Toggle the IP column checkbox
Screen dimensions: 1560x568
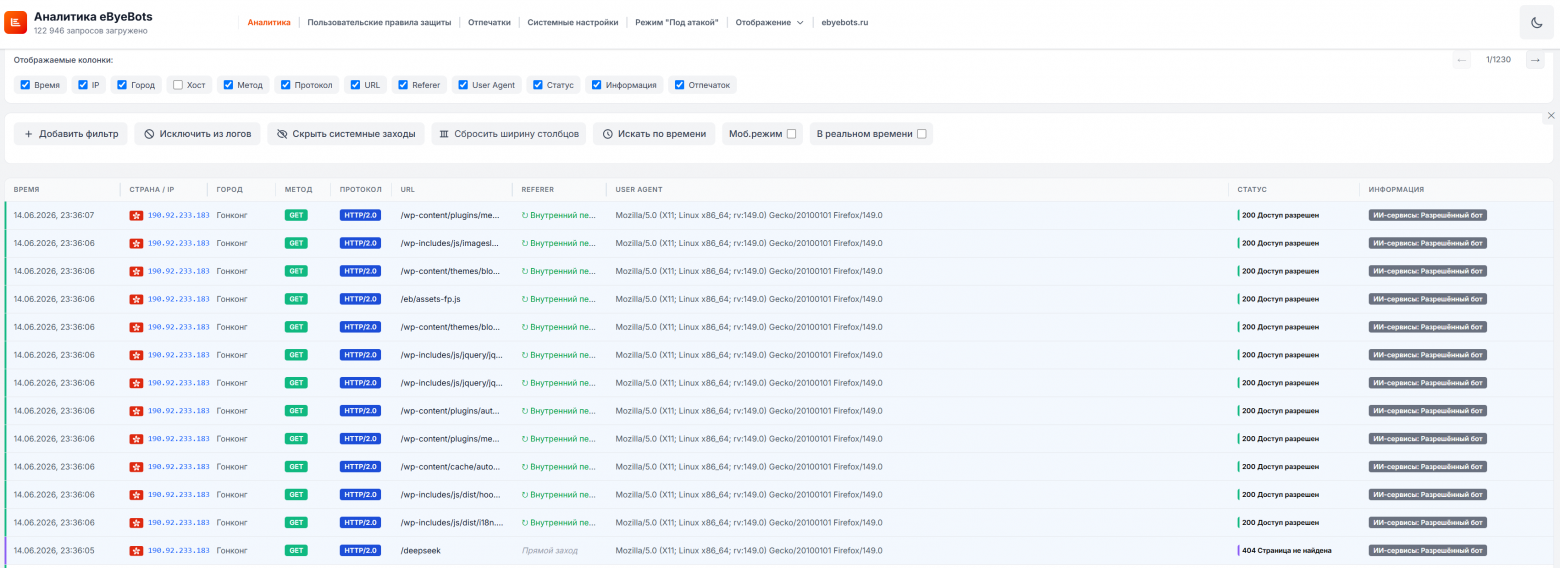click(x=83, y=85)
